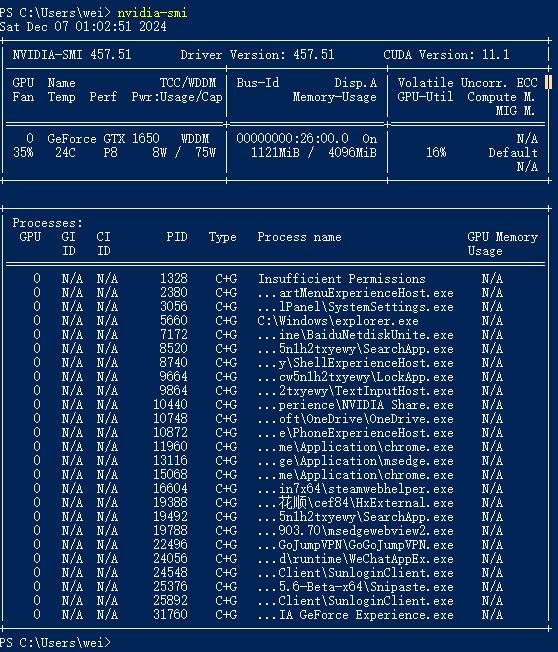The image size is (558, 652).
Task: Click PID 1328
Action: pos(173,279)
